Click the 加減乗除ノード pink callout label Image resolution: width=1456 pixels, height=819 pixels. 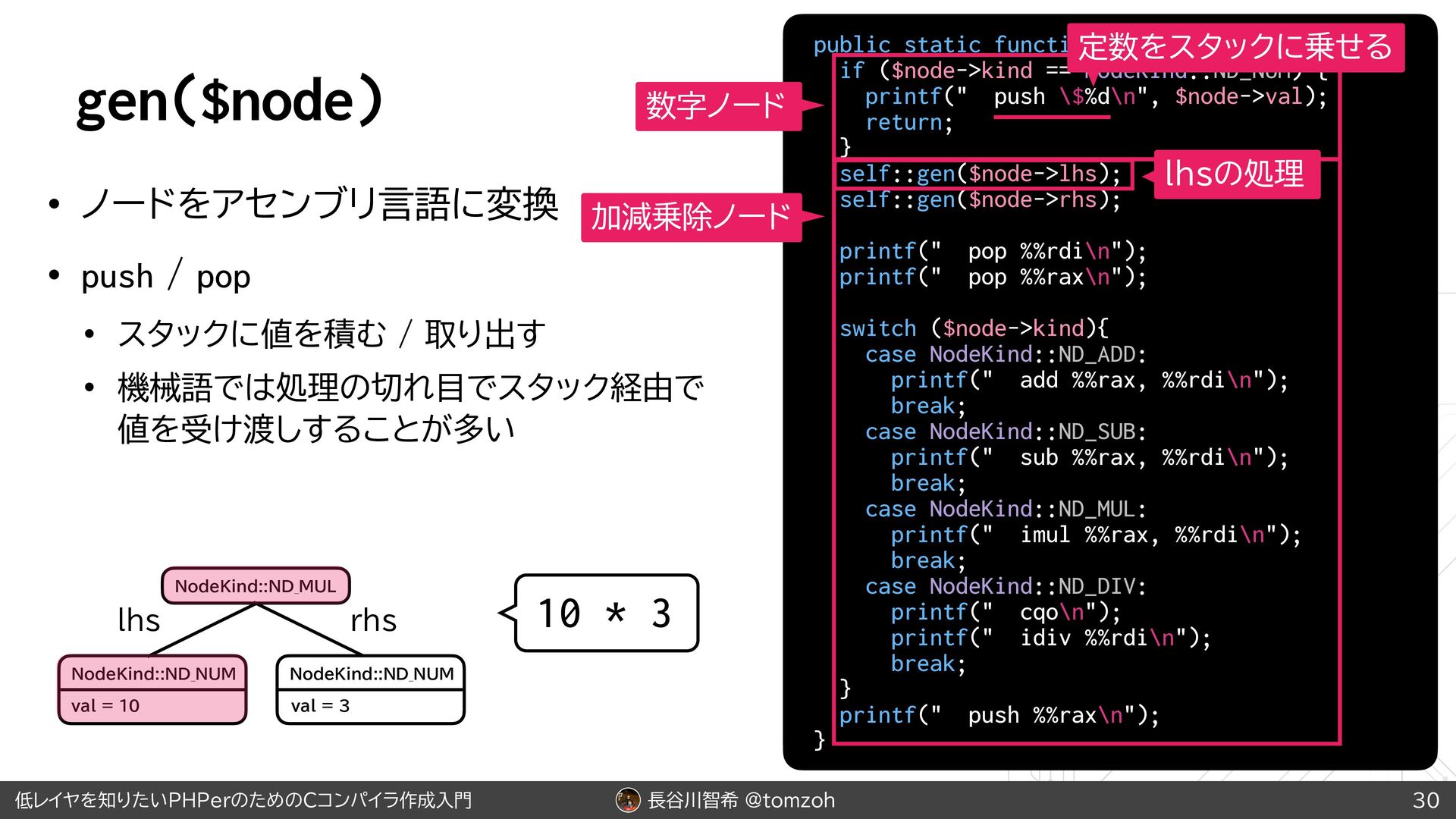coord(690,218)
